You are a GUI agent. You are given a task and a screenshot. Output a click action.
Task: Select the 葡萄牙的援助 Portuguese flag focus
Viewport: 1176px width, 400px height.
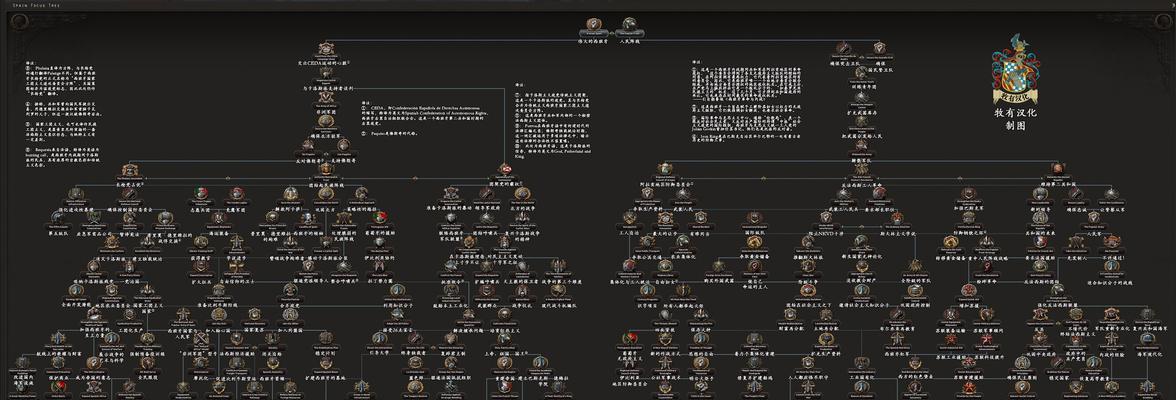coord(380,219)
